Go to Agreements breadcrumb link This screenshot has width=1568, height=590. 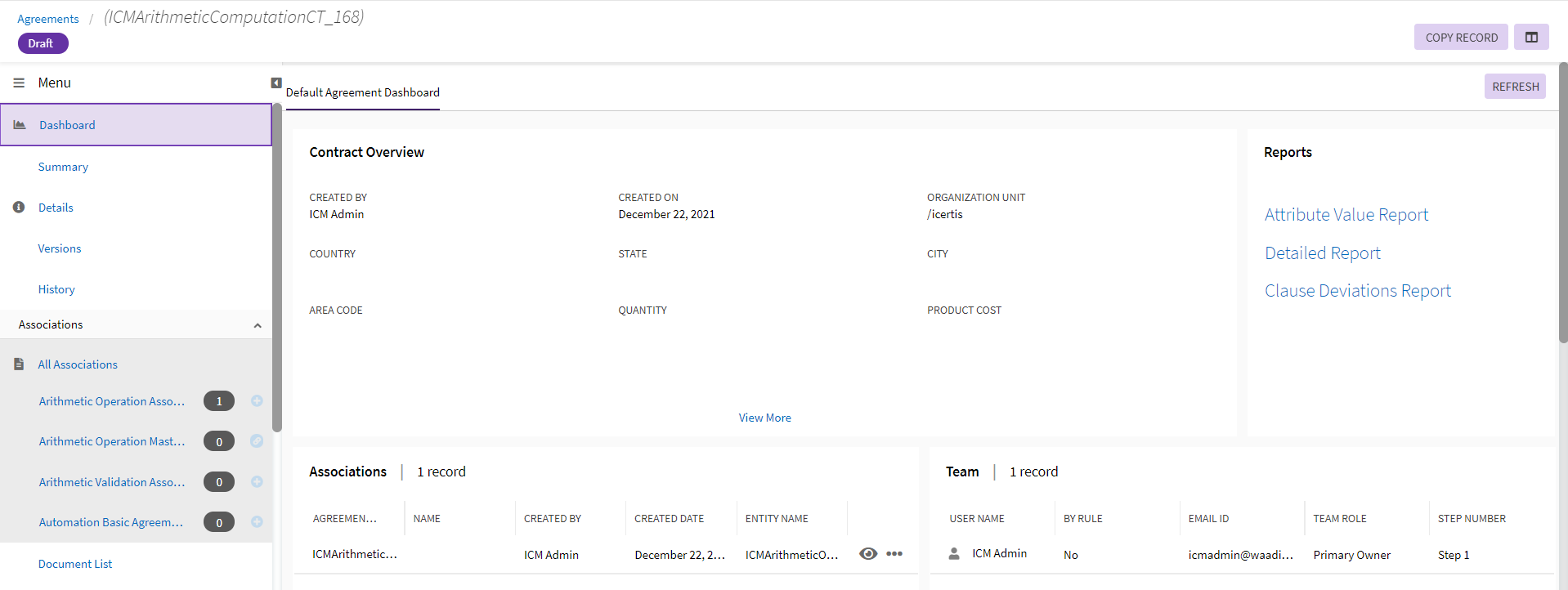point(48,19)
